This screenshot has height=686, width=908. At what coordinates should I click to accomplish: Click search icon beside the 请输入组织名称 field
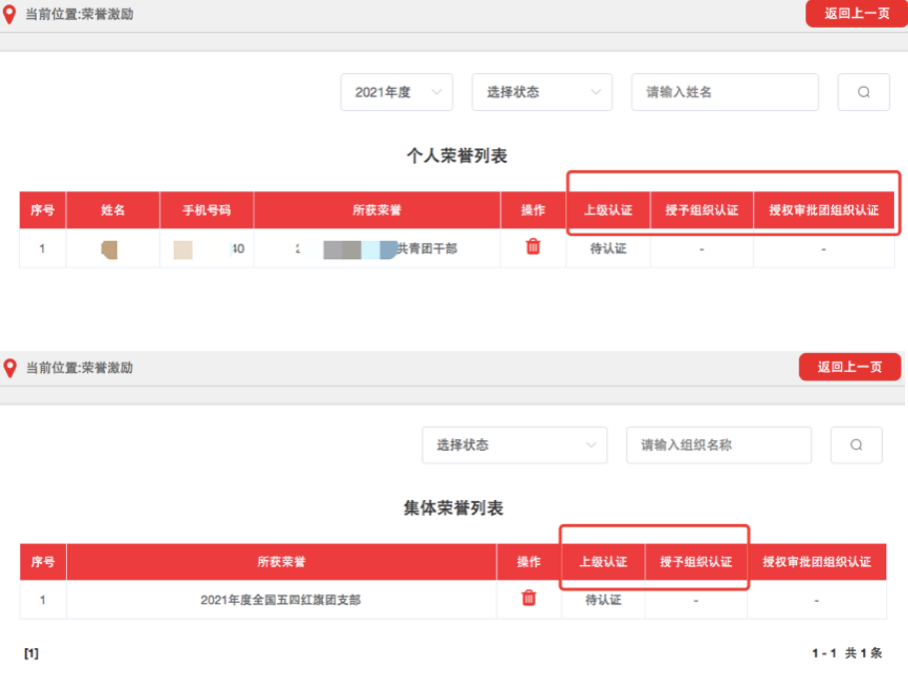click(x=856, y=445)
